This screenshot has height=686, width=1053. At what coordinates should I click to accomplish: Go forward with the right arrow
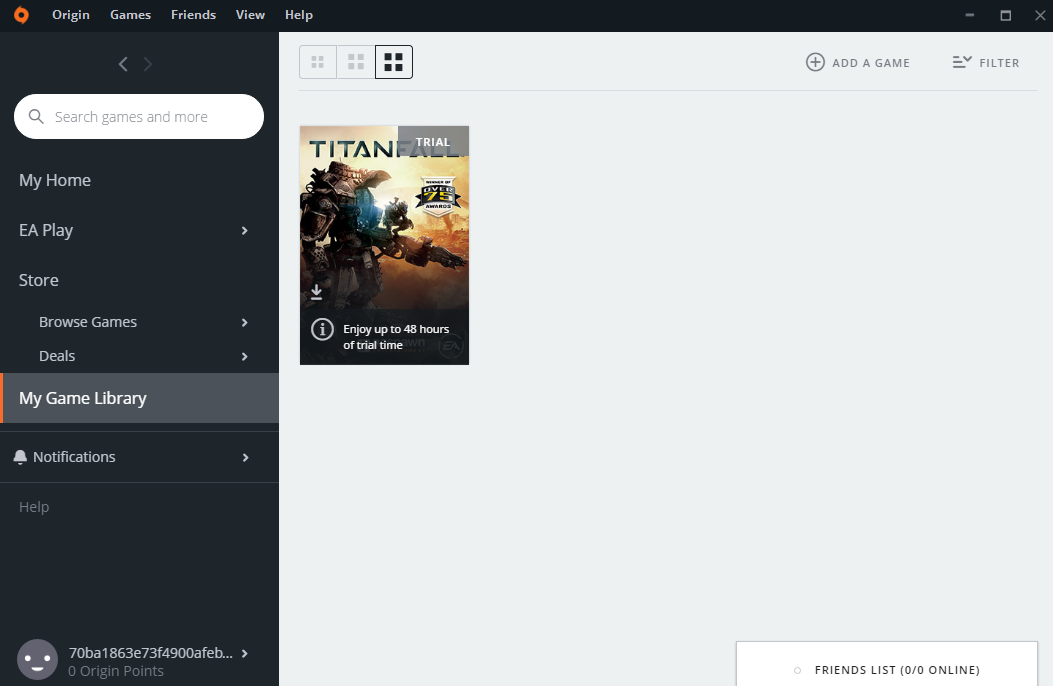tap(148, 64)
